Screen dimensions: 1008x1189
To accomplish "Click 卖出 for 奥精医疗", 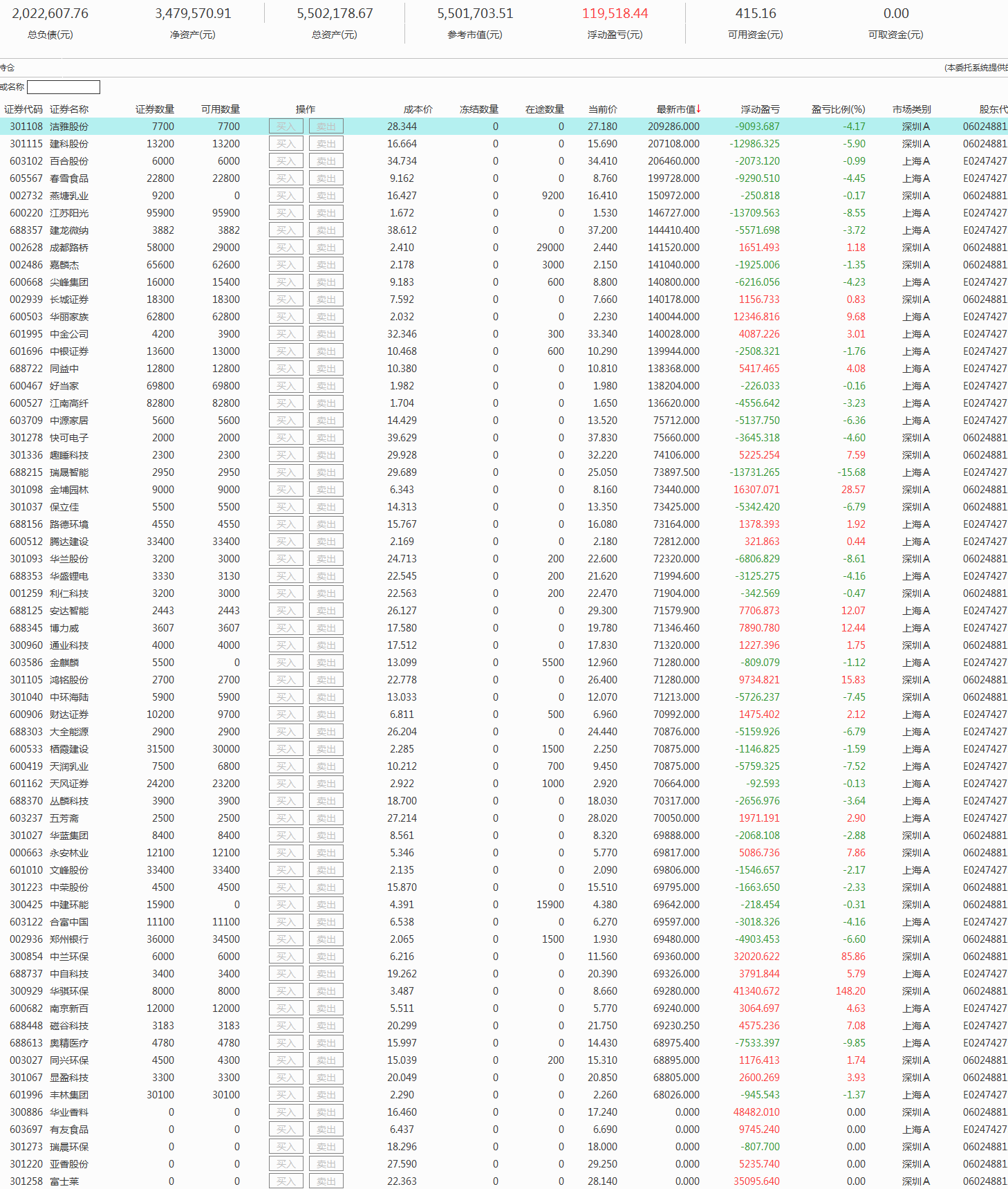I will point(326,1043).
